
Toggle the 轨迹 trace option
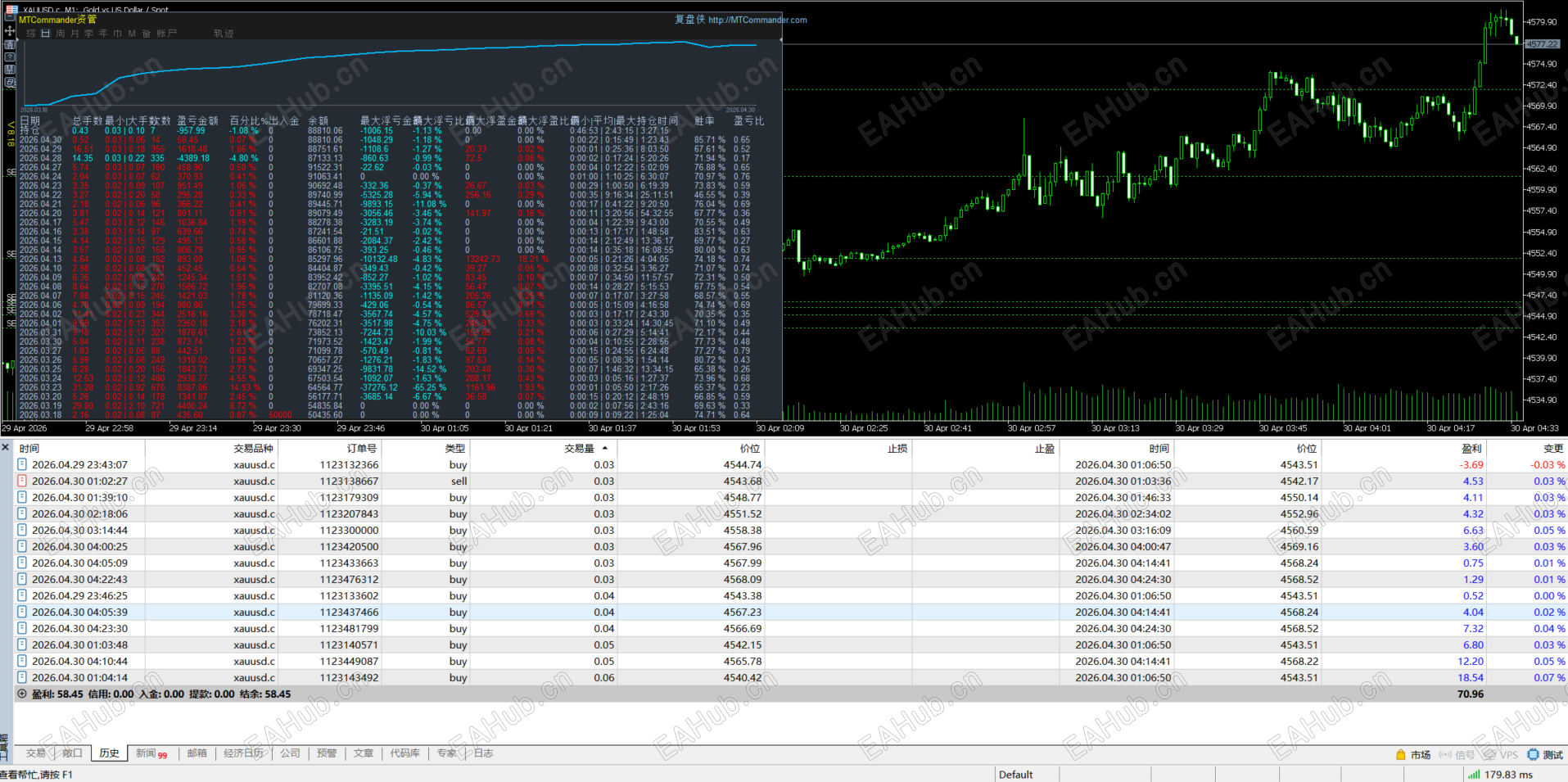tap(224, 34)
